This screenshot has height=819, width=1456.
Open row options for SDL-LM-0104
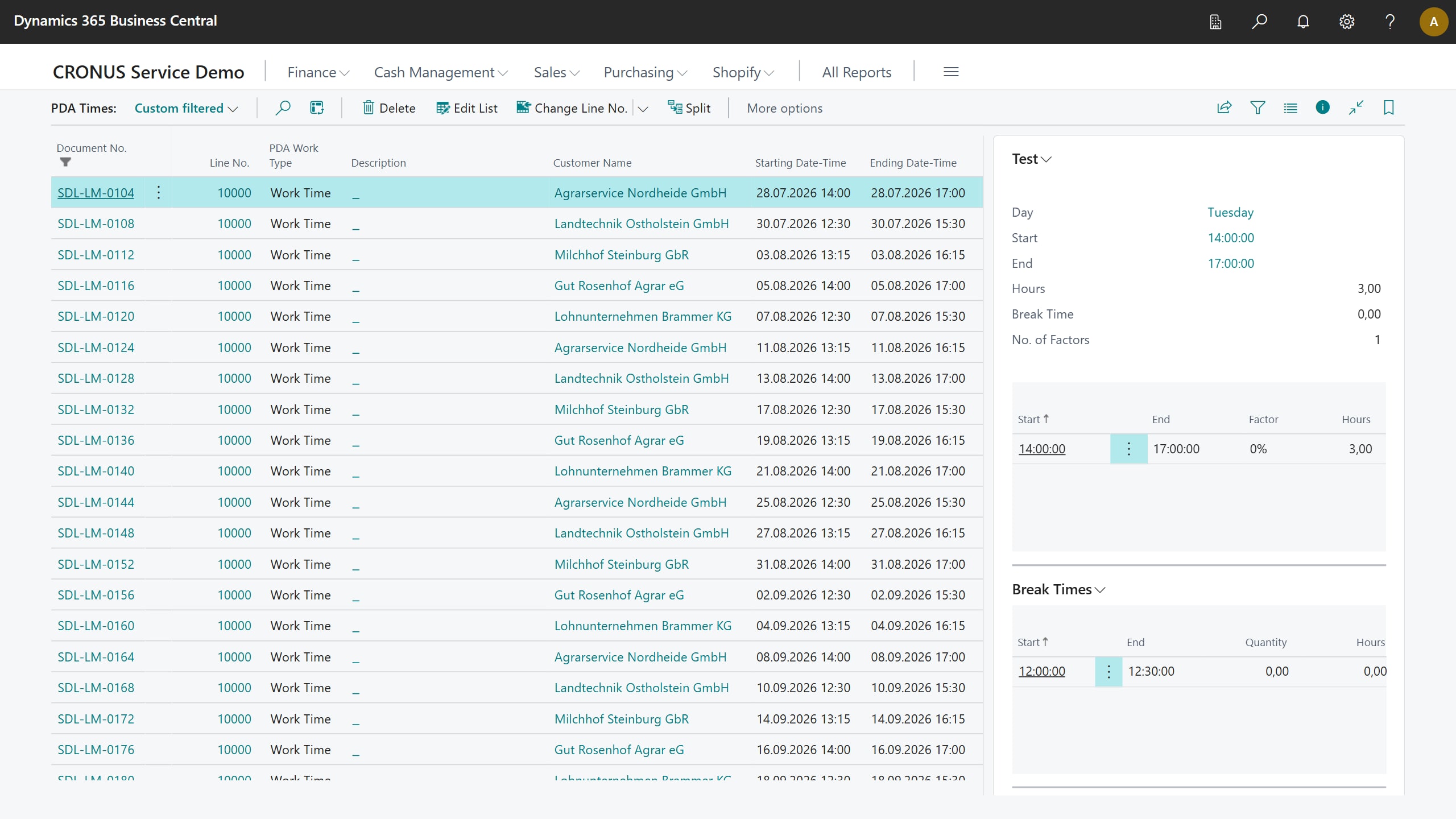coord(159,193)
